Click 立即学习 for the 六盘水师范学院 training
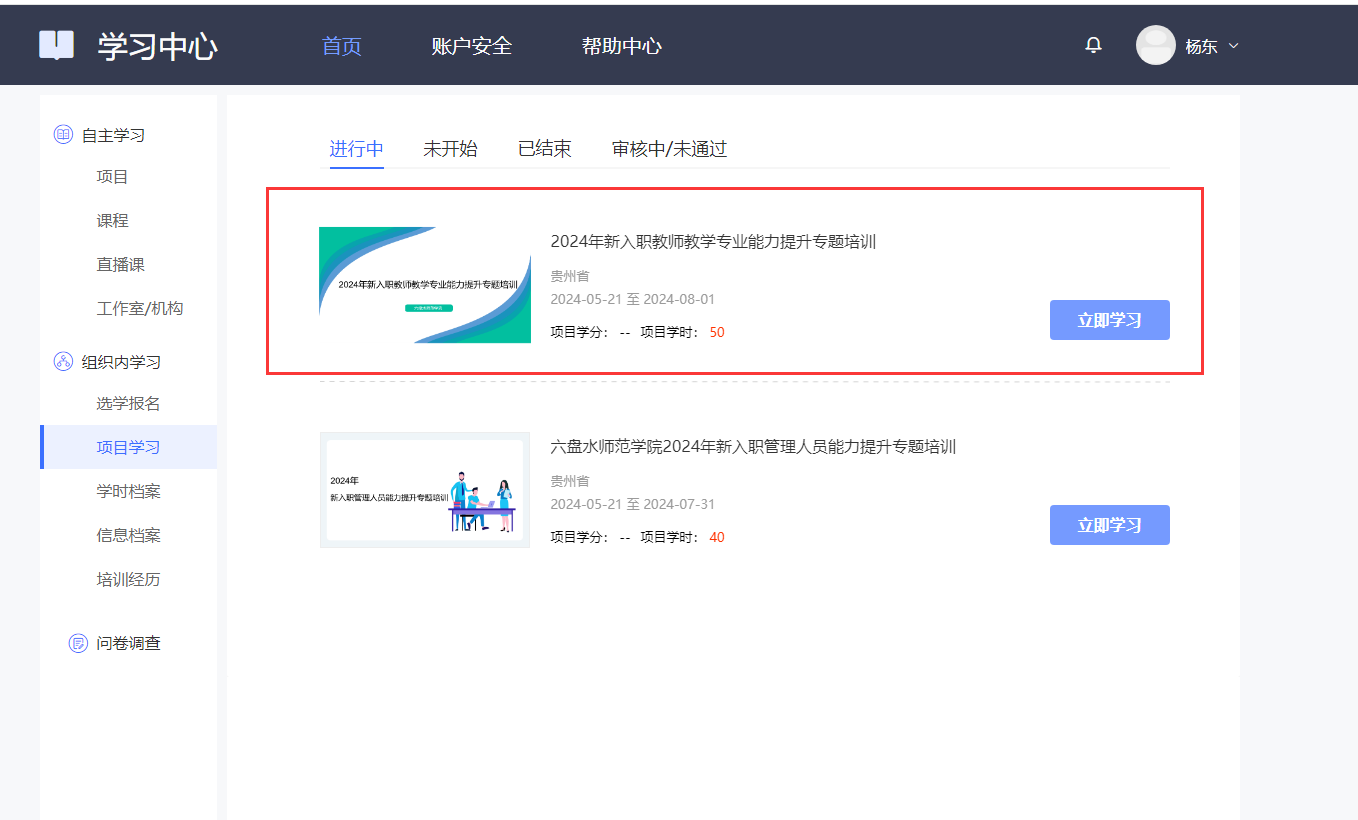The width and height of the screenshot is (1358, 820). click(1109, 525)
